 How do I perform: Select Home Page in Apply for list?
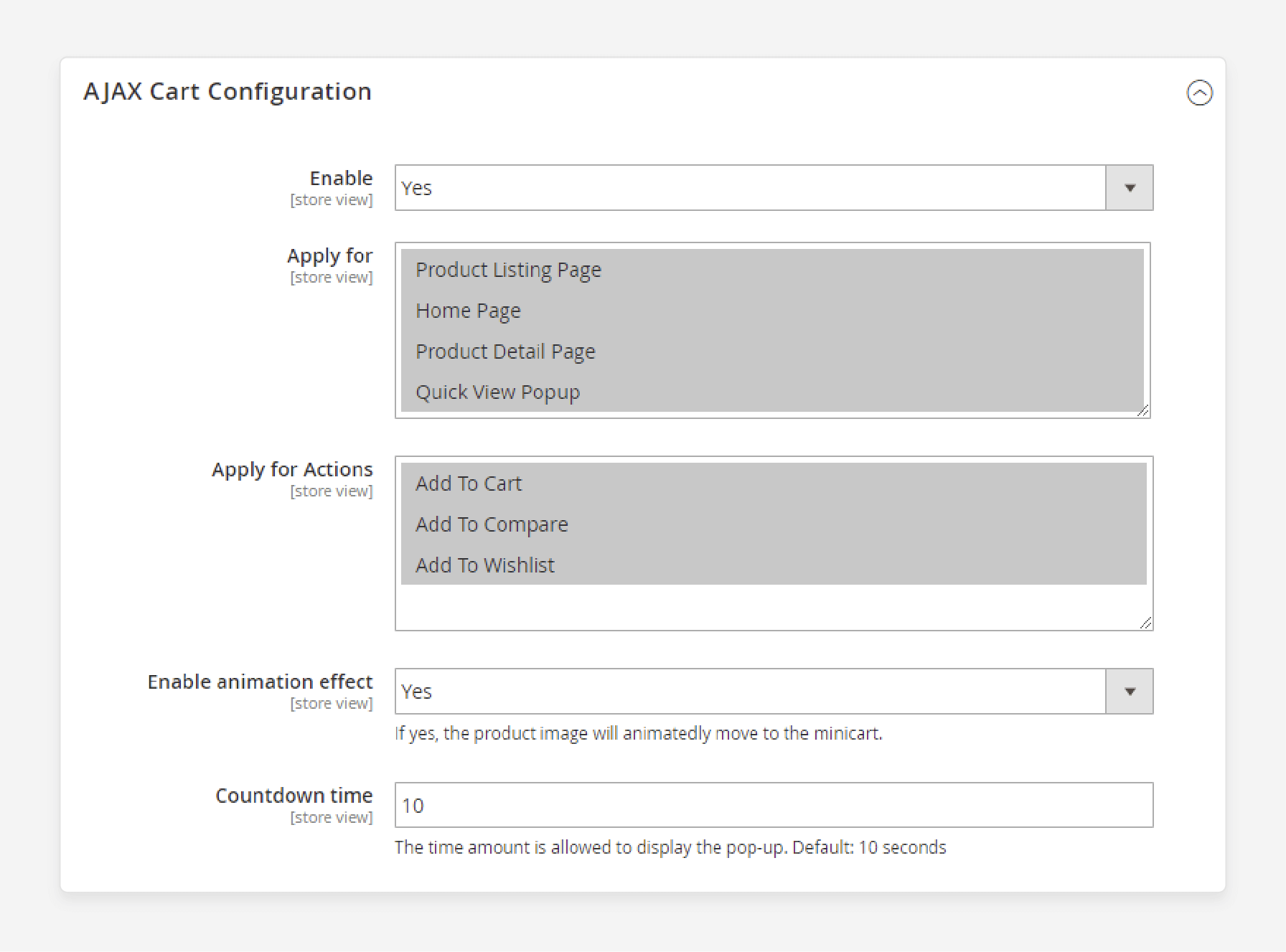(772, 311)
